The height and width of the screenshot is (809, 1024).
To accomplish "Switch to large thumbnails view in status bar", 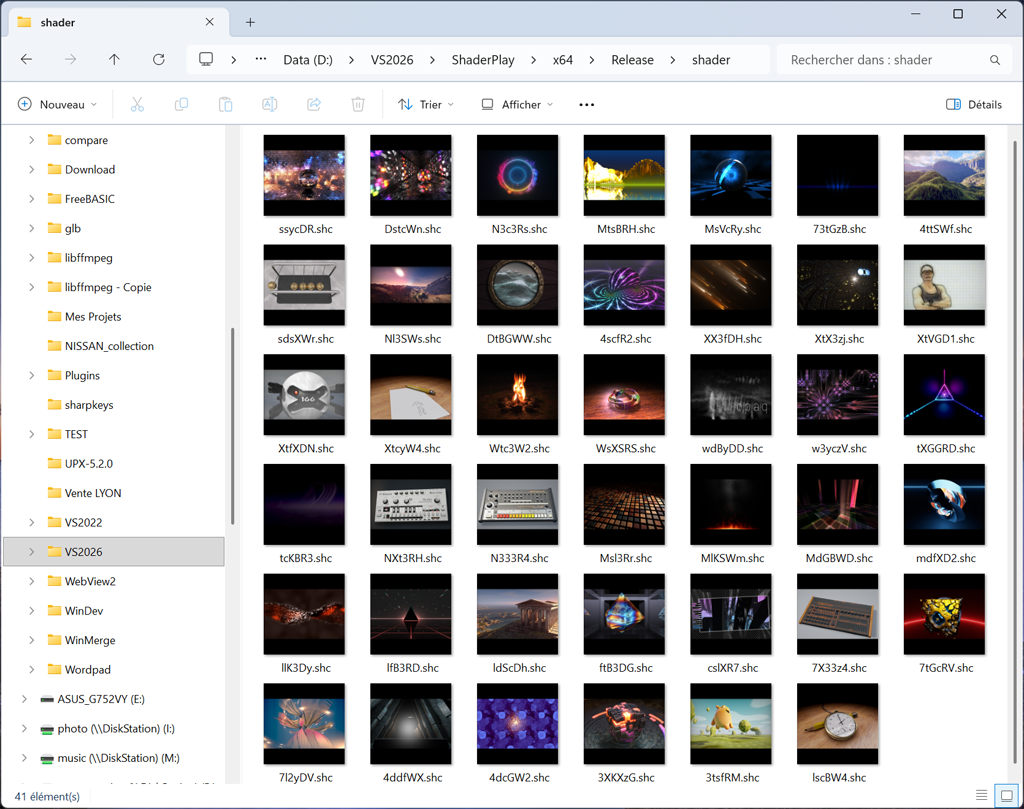I will pyautogui.click(x=1006, y=795).
